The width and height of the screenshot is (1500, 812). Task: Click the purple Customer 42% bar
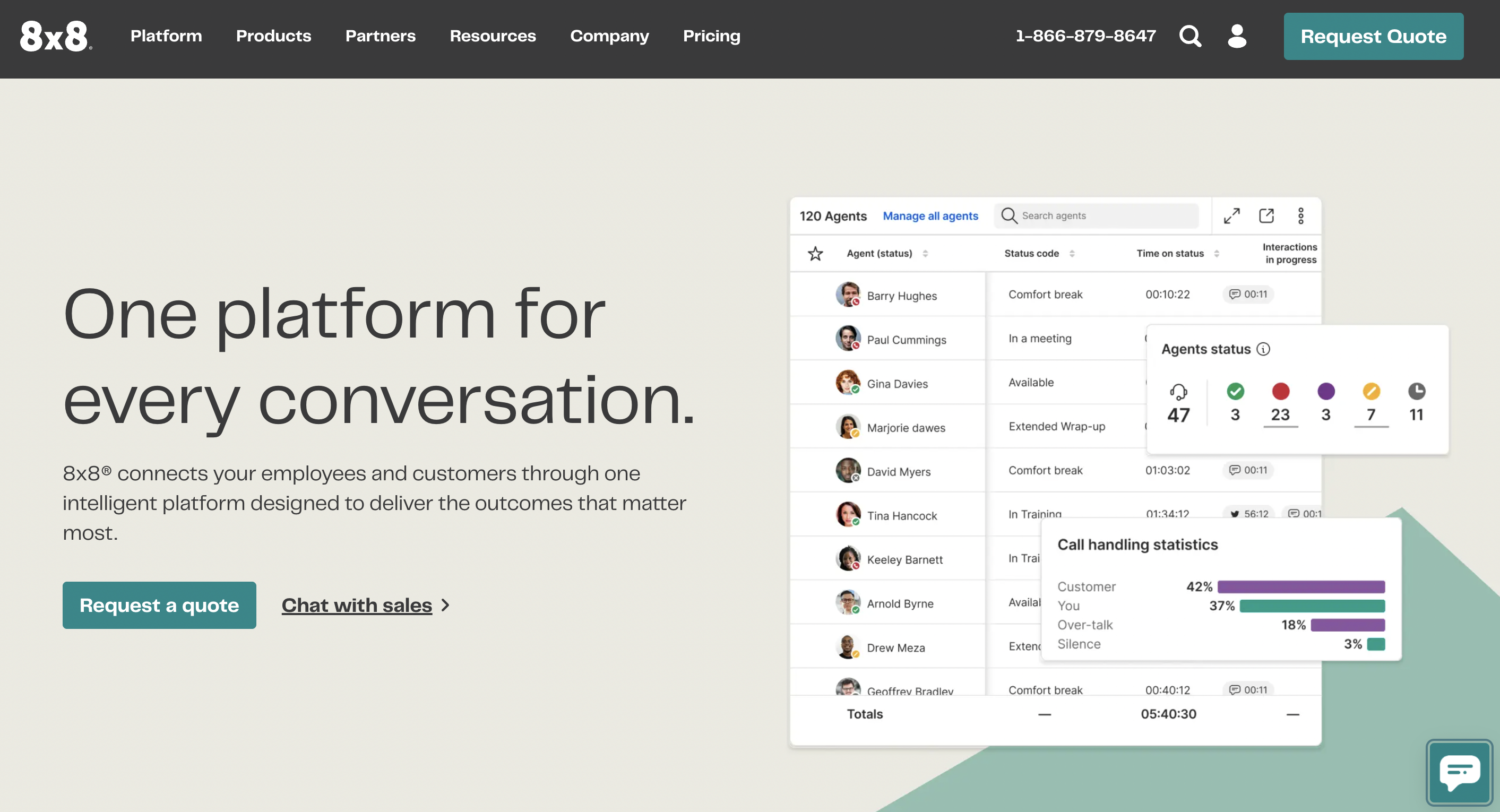coord(1301,587)
